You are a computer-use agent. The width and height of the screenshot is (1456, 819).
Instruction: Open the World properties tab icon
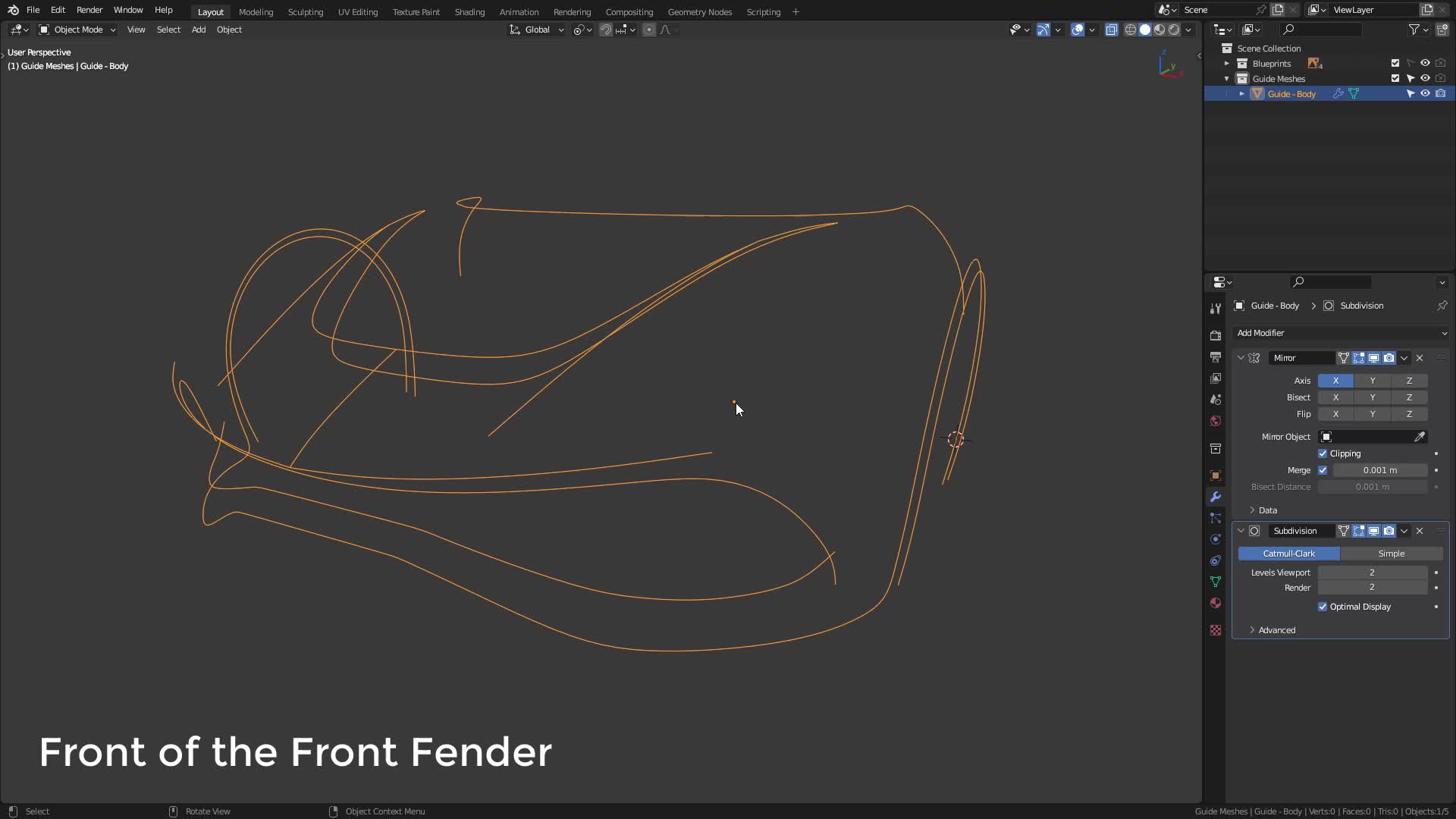tap(1216, 421)
